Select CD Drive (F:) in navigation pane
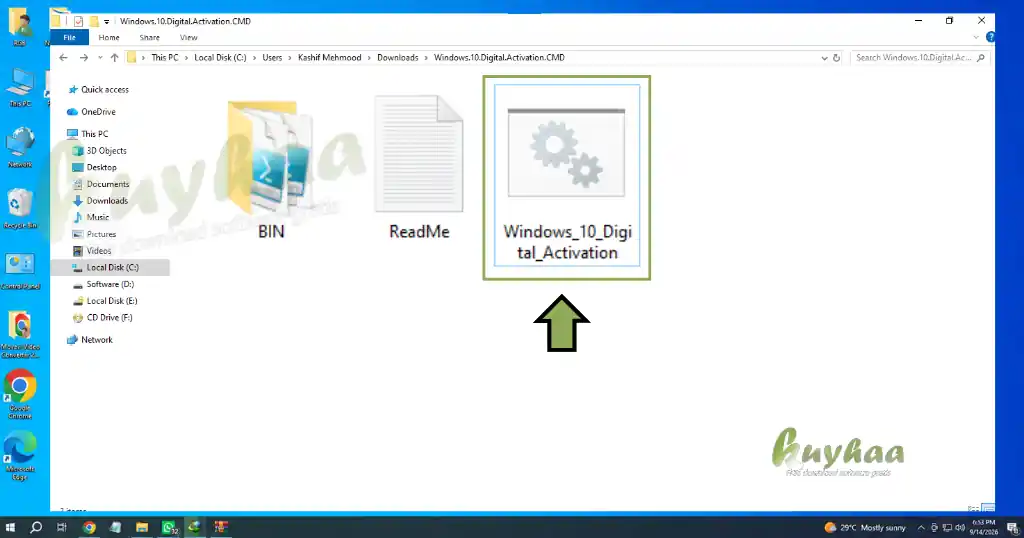 [103, 317]
